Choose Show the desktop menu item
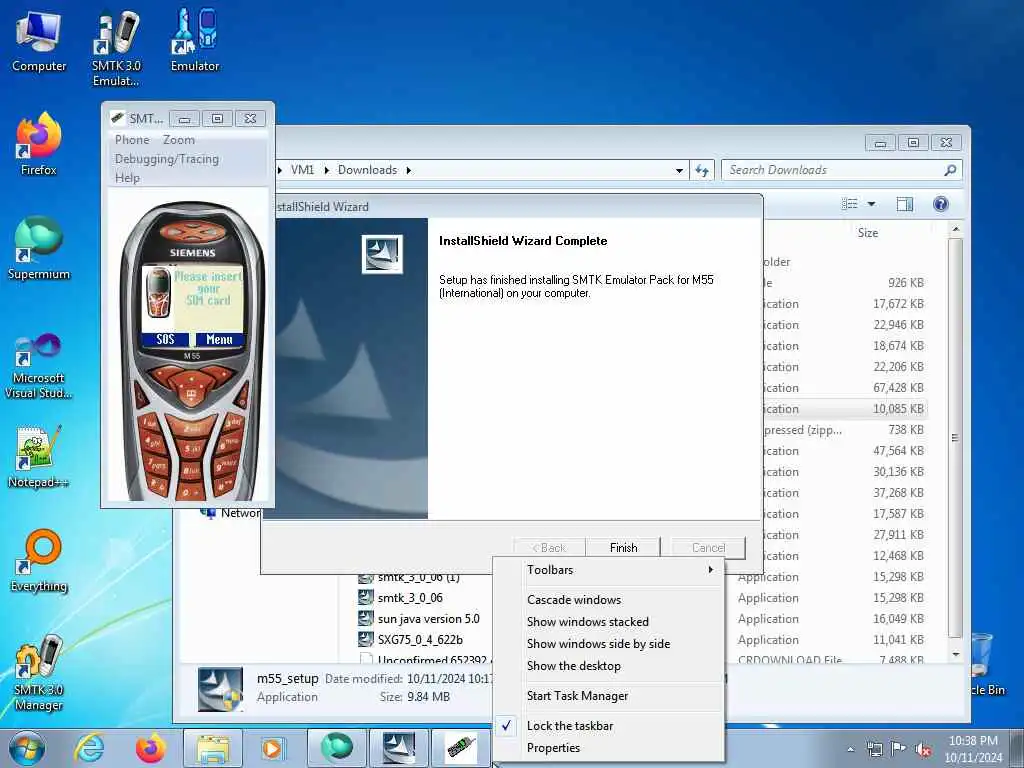Screen dimensions: 1024x768 609,665
